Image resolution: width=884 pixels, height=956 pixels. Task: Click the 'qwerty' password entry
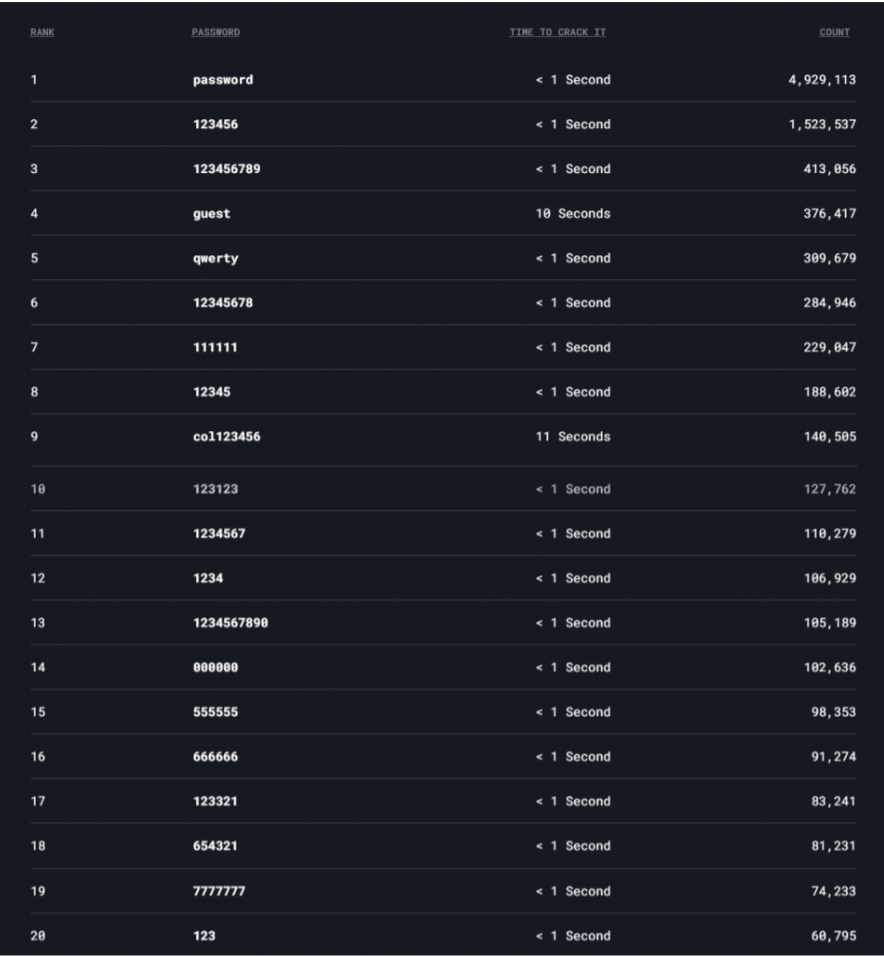click(x=215, y=258)
